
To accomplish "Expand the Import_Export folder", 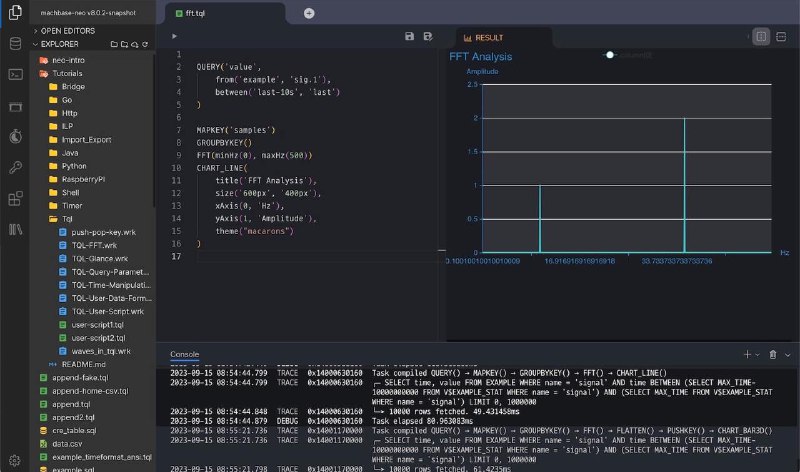I will point(86,139).
